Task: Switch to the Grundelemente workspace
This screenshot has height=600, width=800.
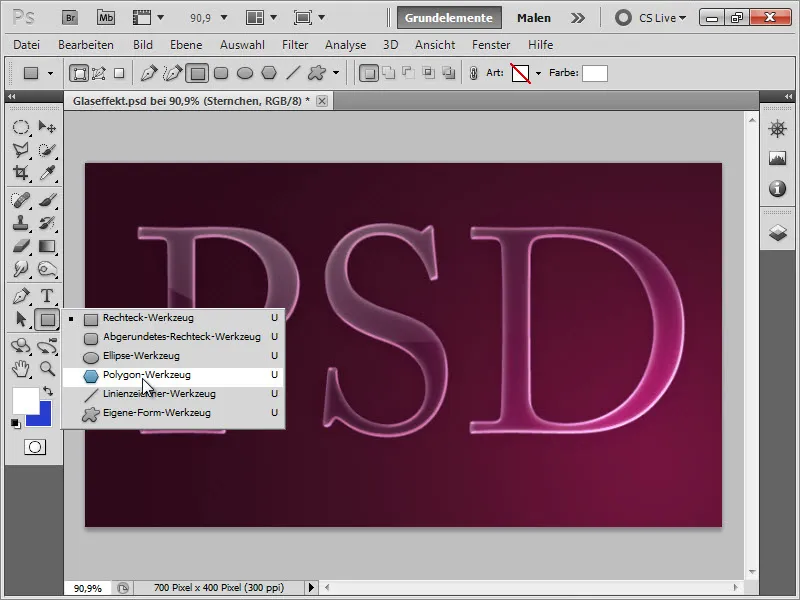Action: click(449, 18)
